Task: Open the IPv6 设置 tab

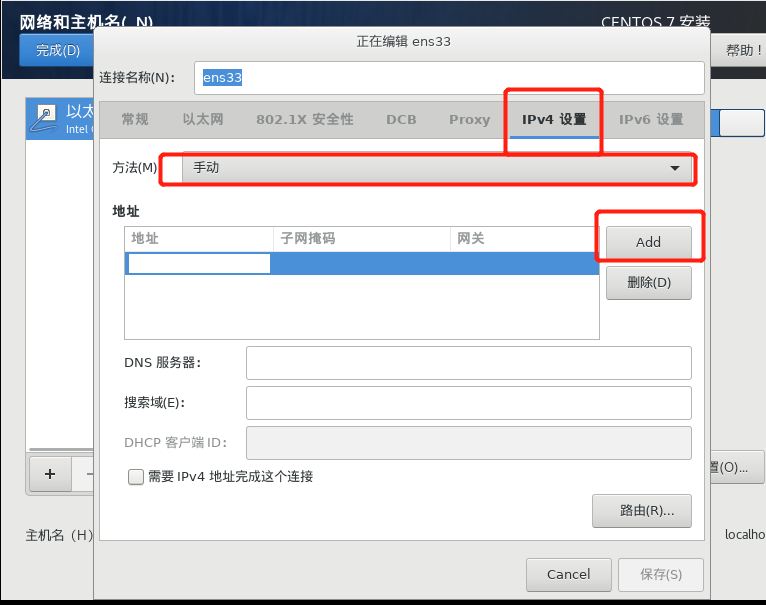Action: pos(651,119)
